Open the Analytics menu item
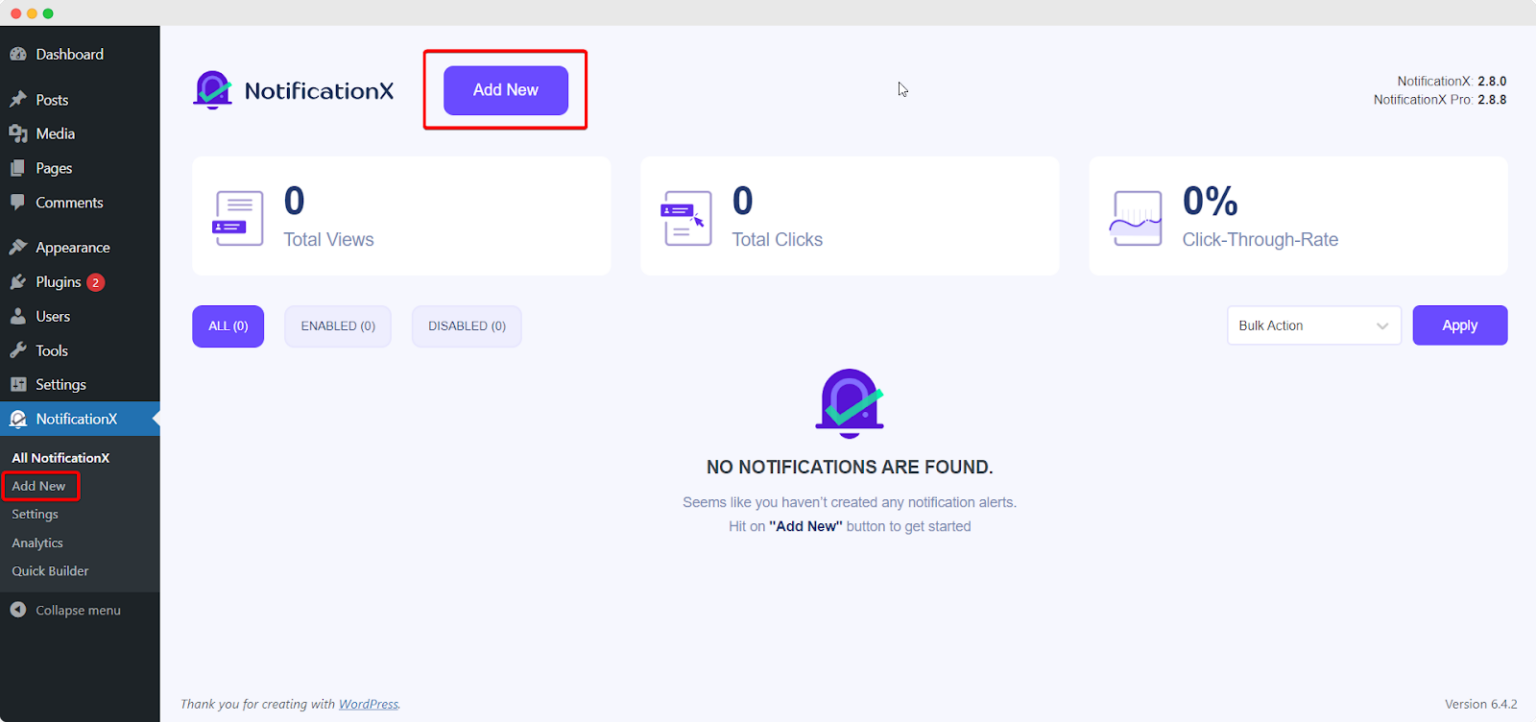Screen dimensions: 1536x722 37,542
